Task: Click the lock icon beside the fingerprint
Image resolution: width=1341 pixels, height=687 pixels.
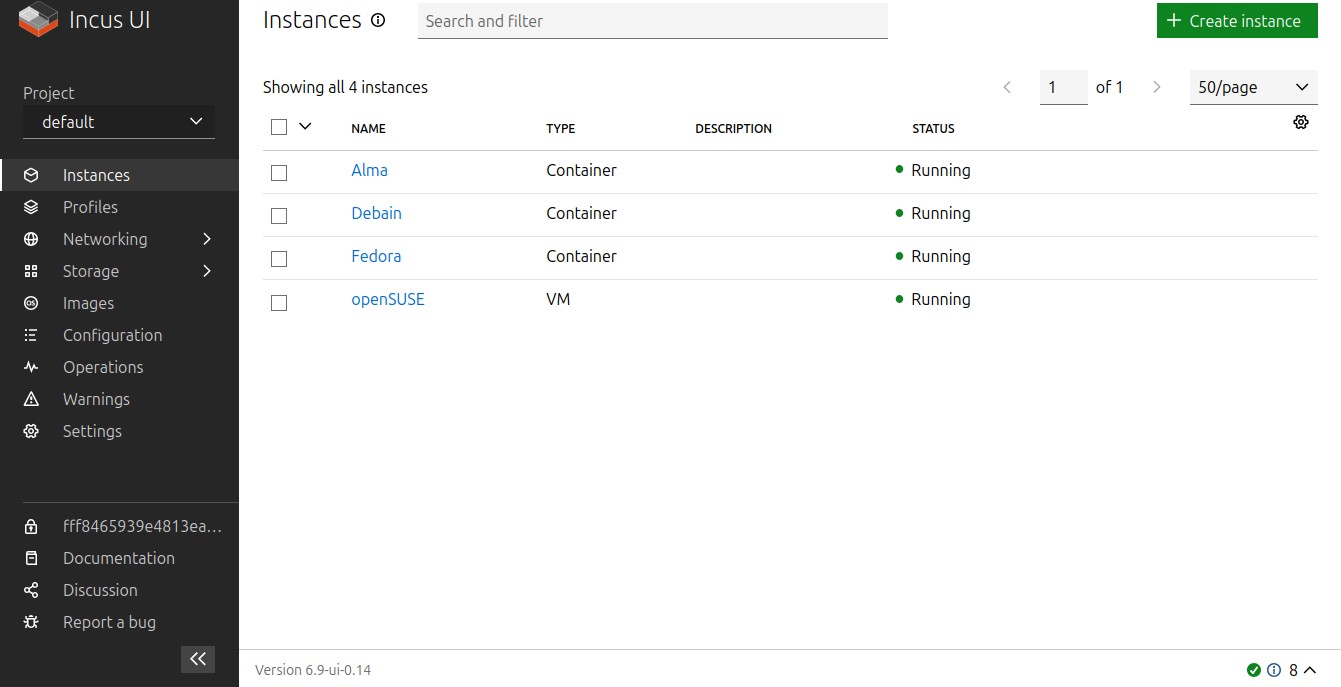Action: pyautogui.click(x=31, y=526)
